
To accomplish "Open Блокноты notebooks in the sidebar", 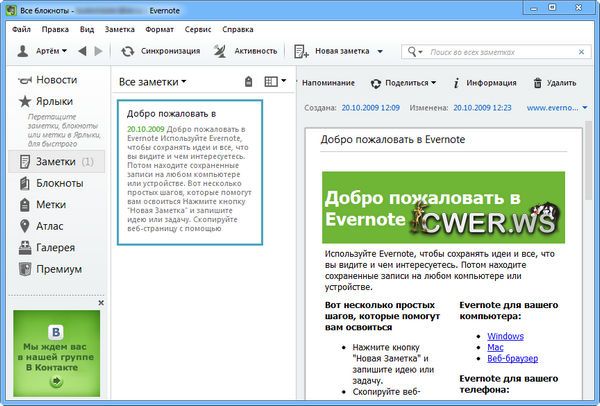I will [59, 183].
